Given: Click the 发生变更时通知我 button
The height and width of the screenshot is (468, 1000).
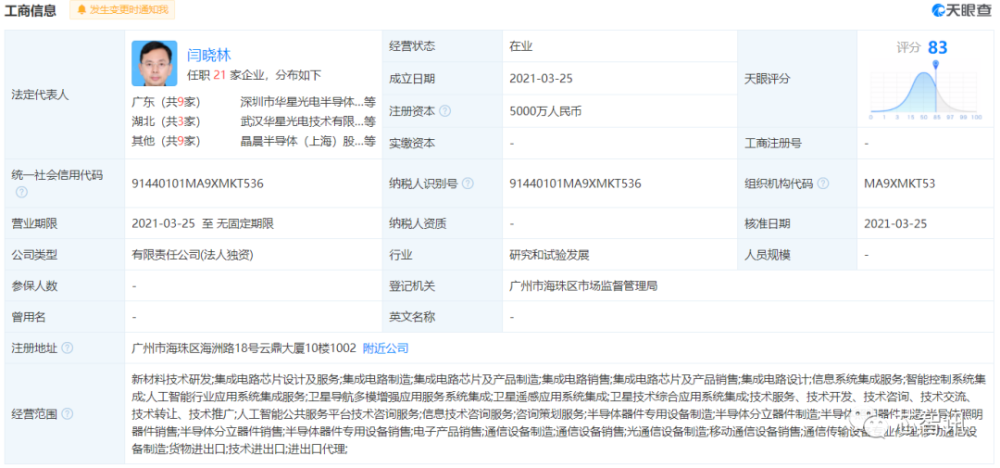Looking at the screenshot, I should (121, 10).
